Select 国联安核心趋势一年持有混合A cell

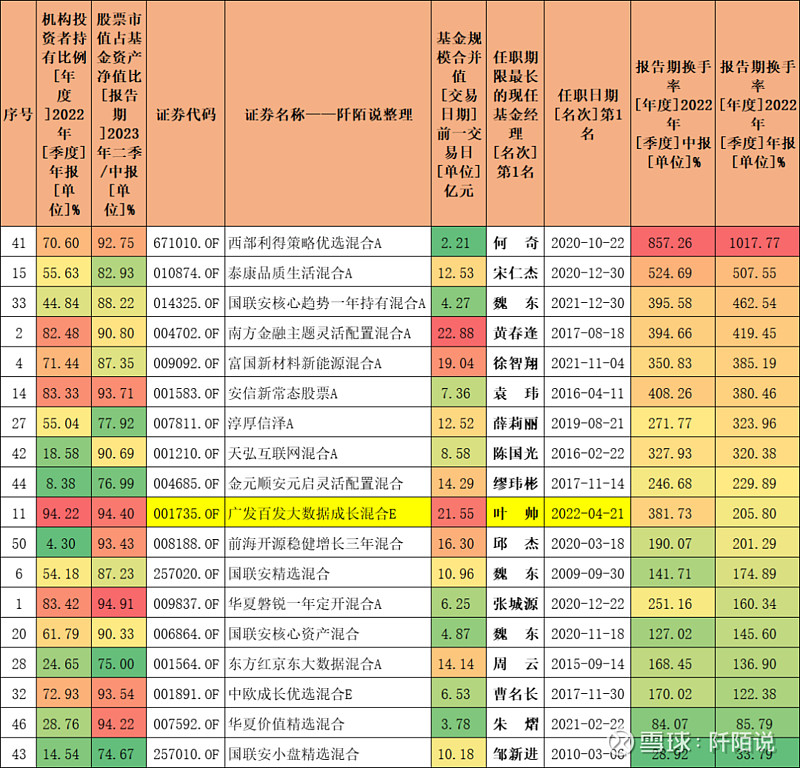tap(327, 303)
